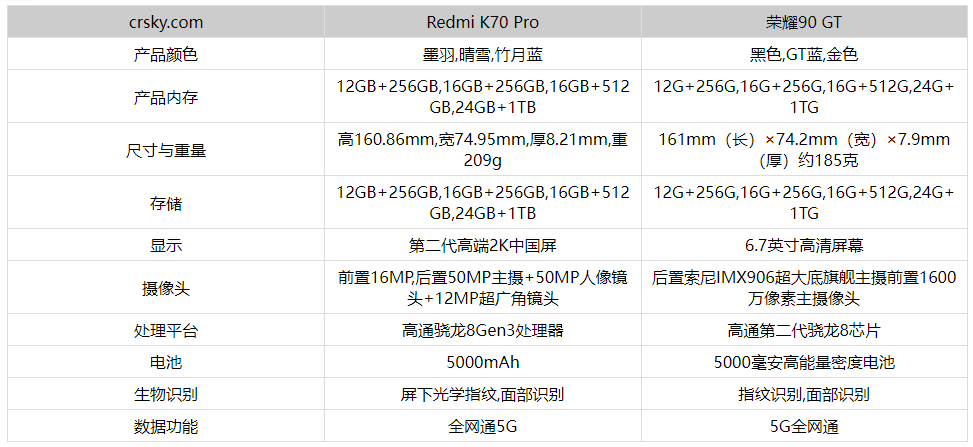Click the crsky.com header cell

pyautogui.click(x=164, y=22)
